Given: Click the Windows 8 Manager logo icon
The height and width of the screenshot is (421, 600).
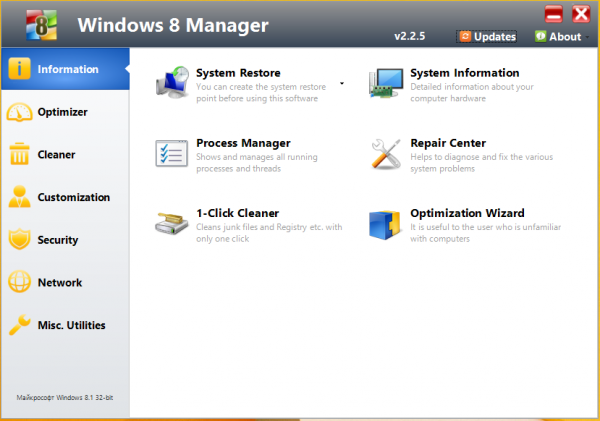Looking at the screenshot, I should [41, 25].
